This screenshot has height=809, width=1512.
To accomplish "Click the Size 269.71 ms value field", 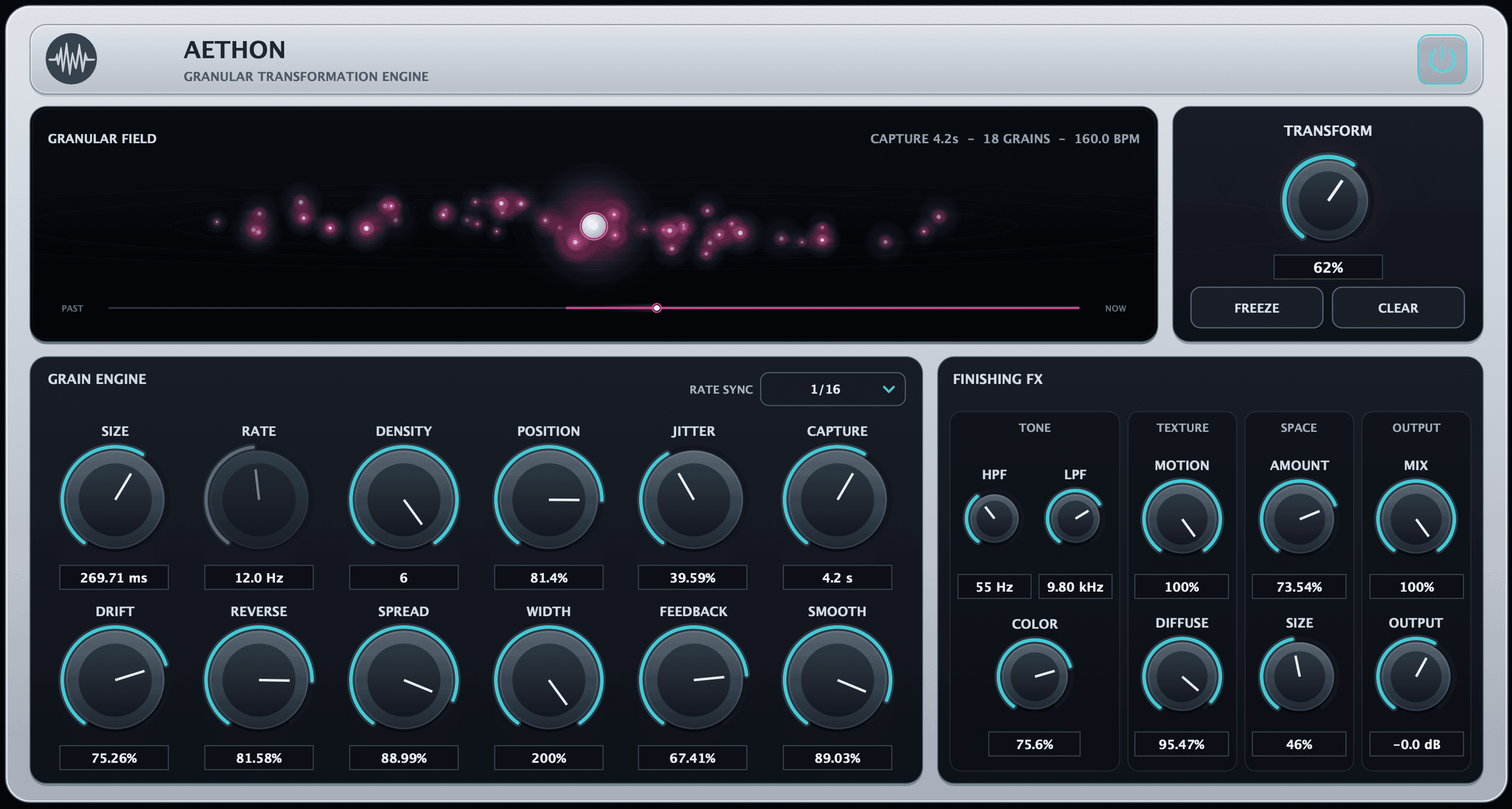I will click(114, 577).
